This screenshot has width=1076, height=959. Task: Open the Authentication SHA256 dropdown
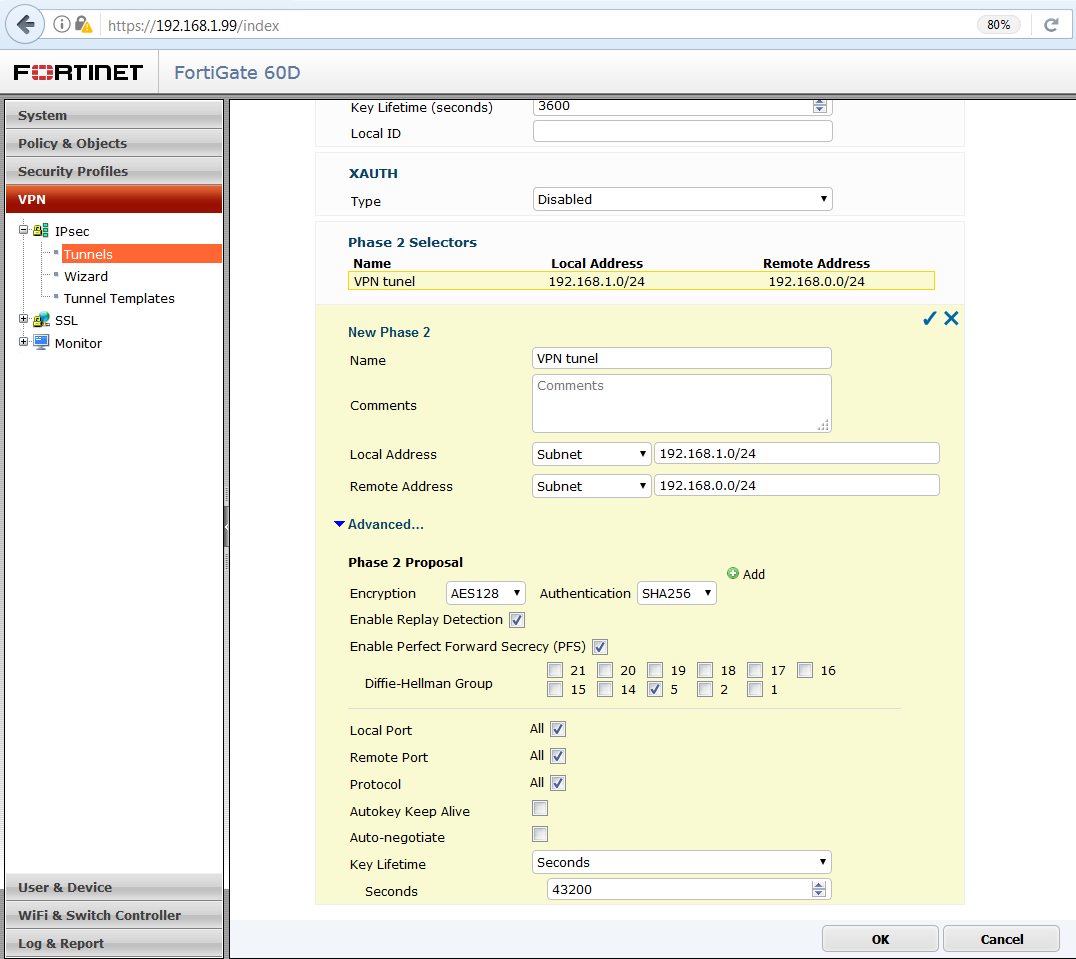click(677, 593)
